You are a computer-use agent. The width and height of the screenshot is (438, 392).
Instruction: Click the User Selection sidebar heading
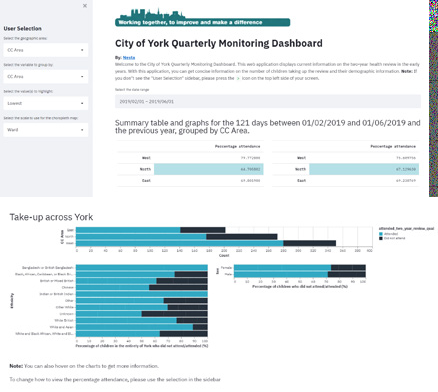coord(23,29)
